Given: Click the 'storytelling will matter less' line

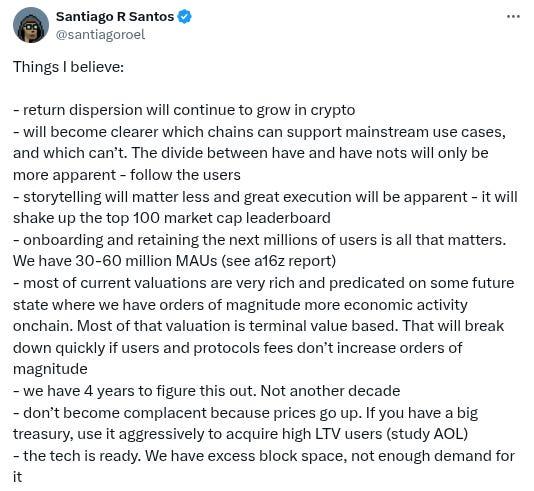Looking at the screenshot, I should tap(265, 197).
